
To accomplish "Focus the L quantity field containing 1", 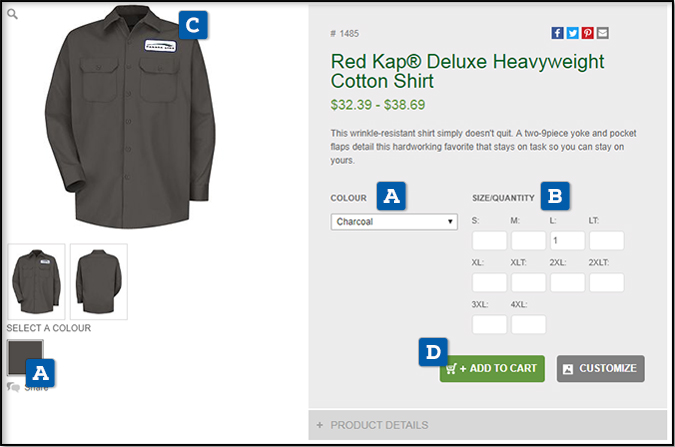I will pos(567,241).
